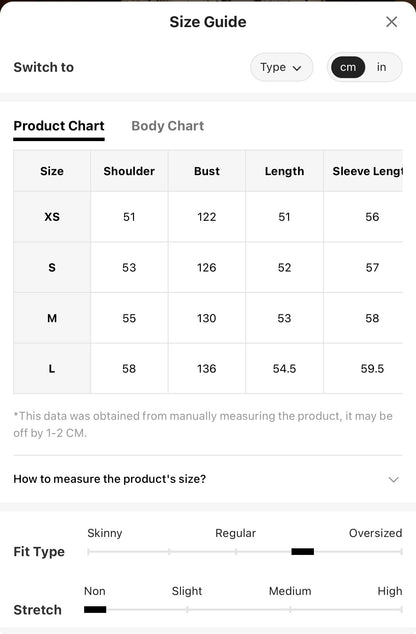Select the M size row

click(x=208, y=318)
